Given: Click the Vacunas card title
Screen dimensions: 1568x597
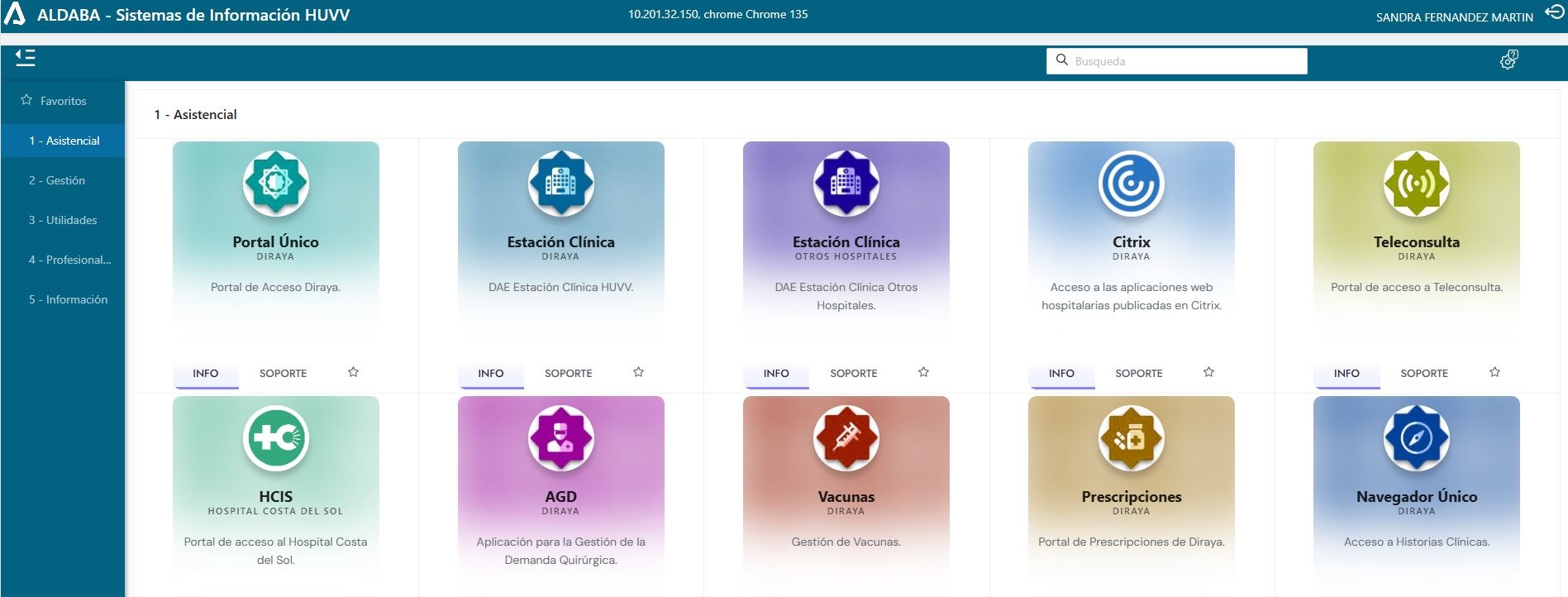Looking at the screenshot, I should point(846,497).
